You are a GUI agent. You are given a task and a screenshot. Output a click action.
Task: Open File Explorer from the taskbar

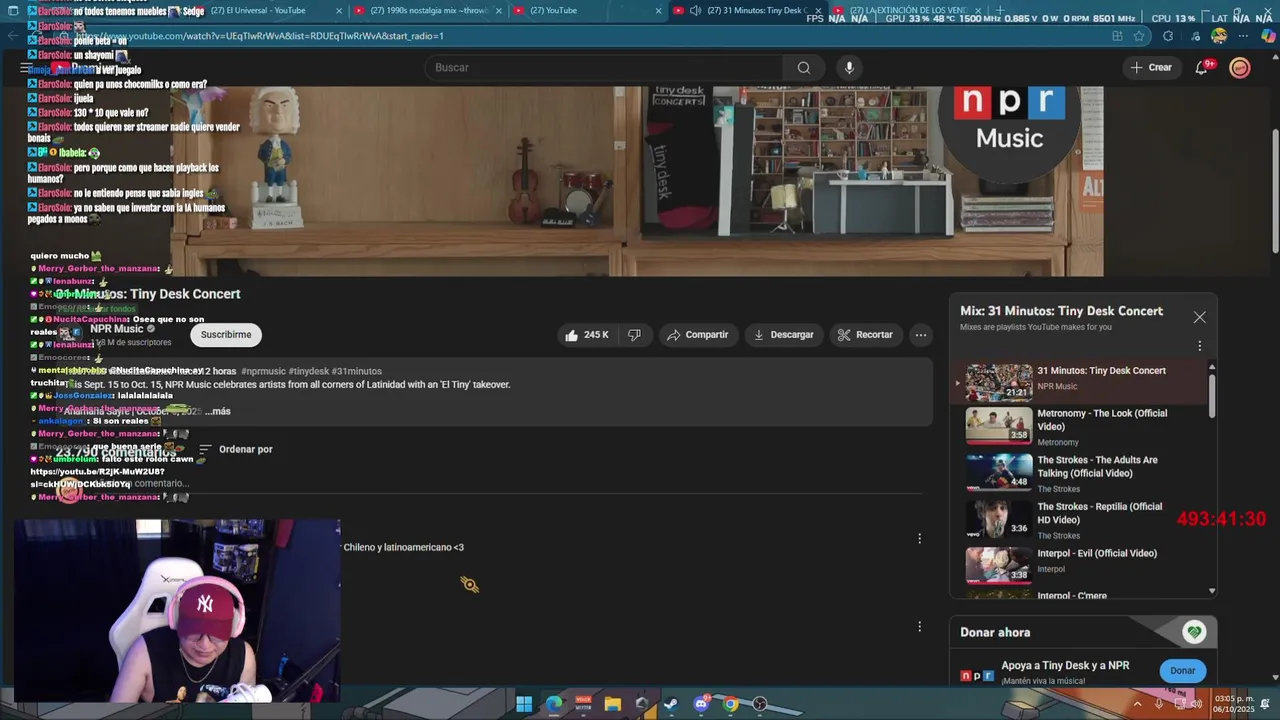(x=612, y=704)
